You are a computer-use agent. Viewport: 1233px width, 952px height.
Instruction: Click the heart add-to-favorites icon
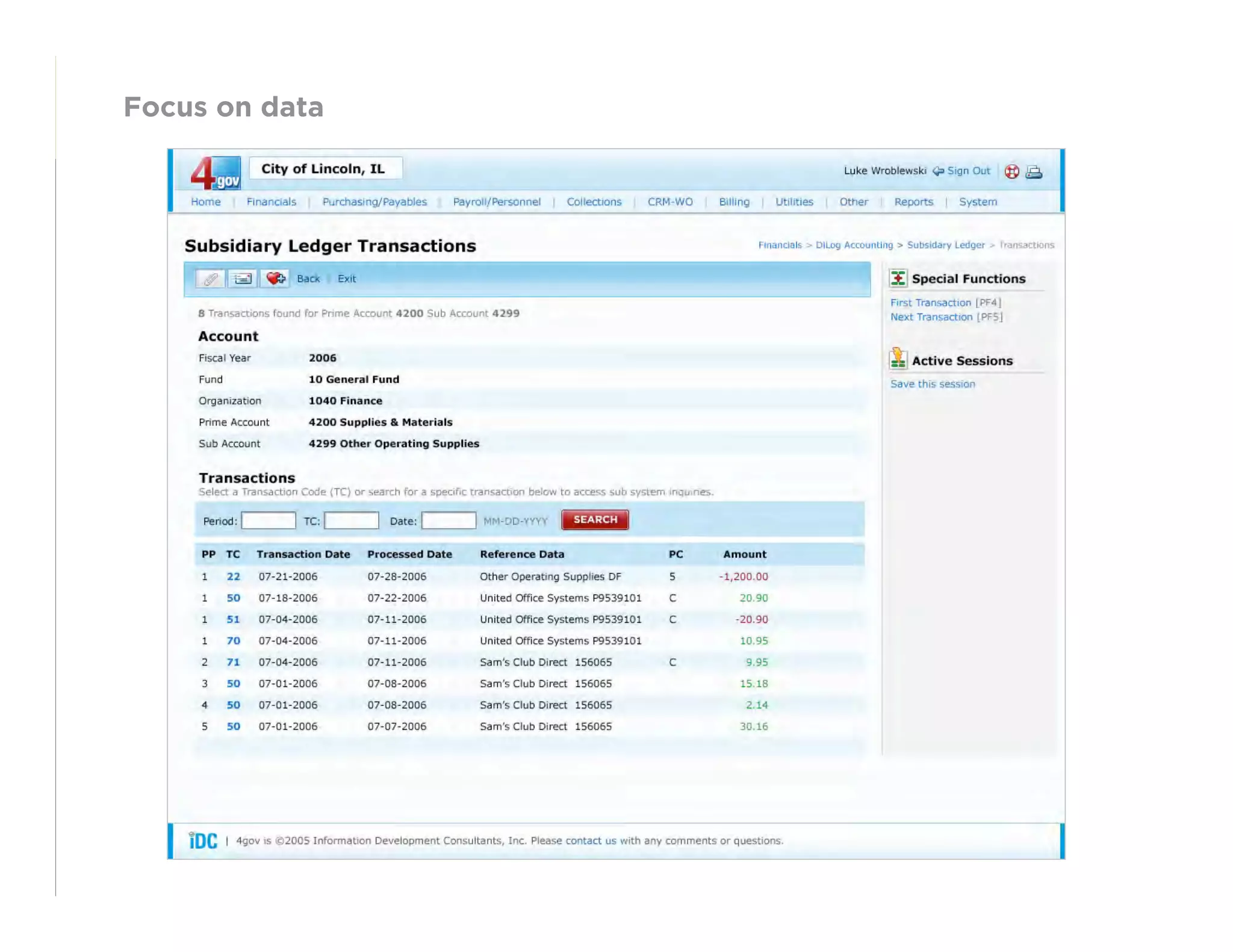pos(276,279)
